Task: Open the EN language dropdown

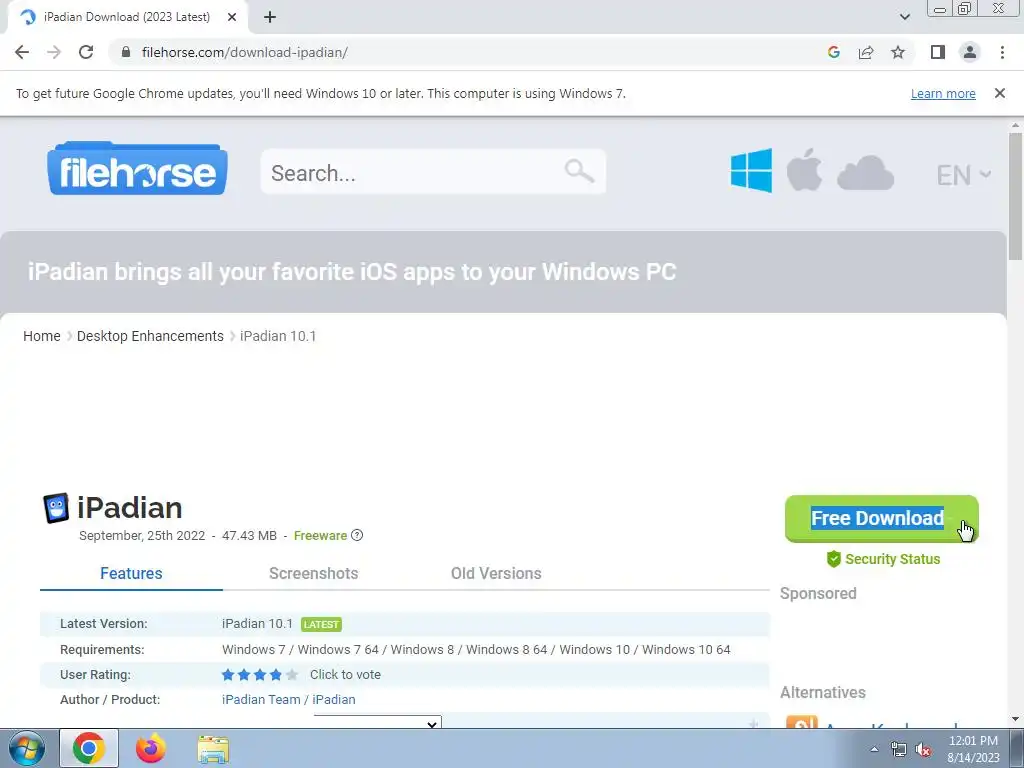Action: [964, 175]
